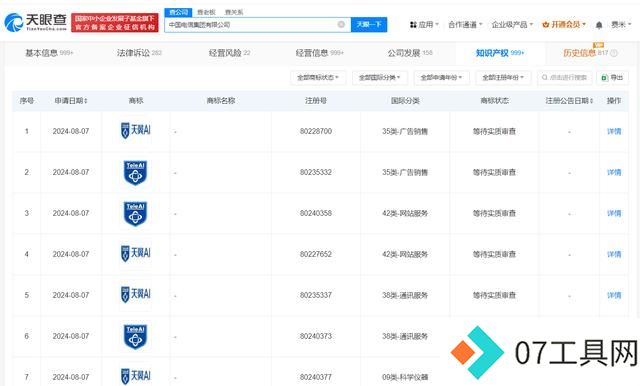Screen dimensions: 640x386
Task: Select the 知识产权 tab
Action: [x=500, y=53]
